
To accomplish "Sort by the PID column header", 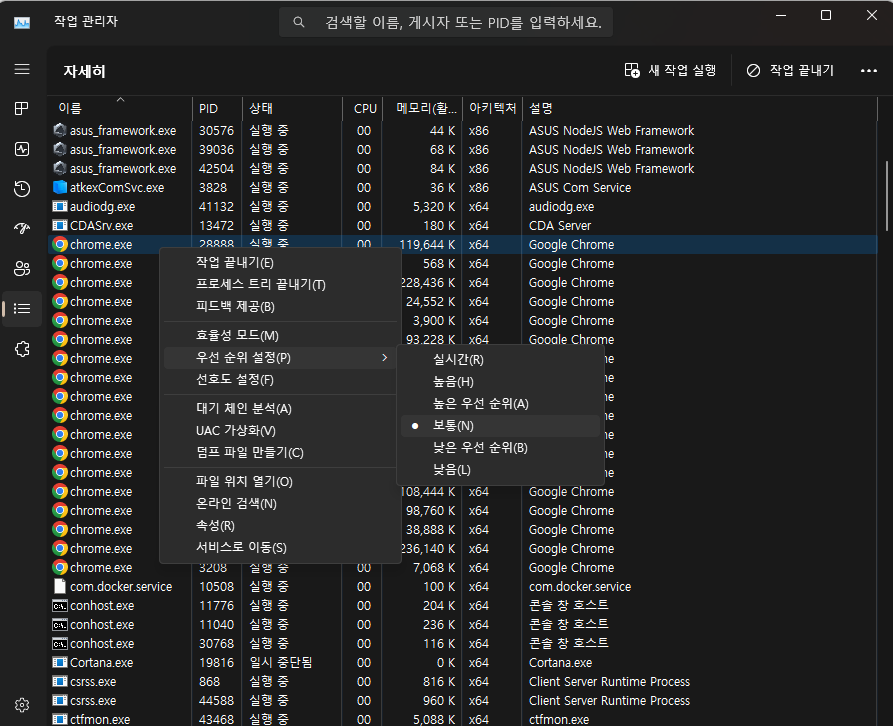I will [217, 108].
